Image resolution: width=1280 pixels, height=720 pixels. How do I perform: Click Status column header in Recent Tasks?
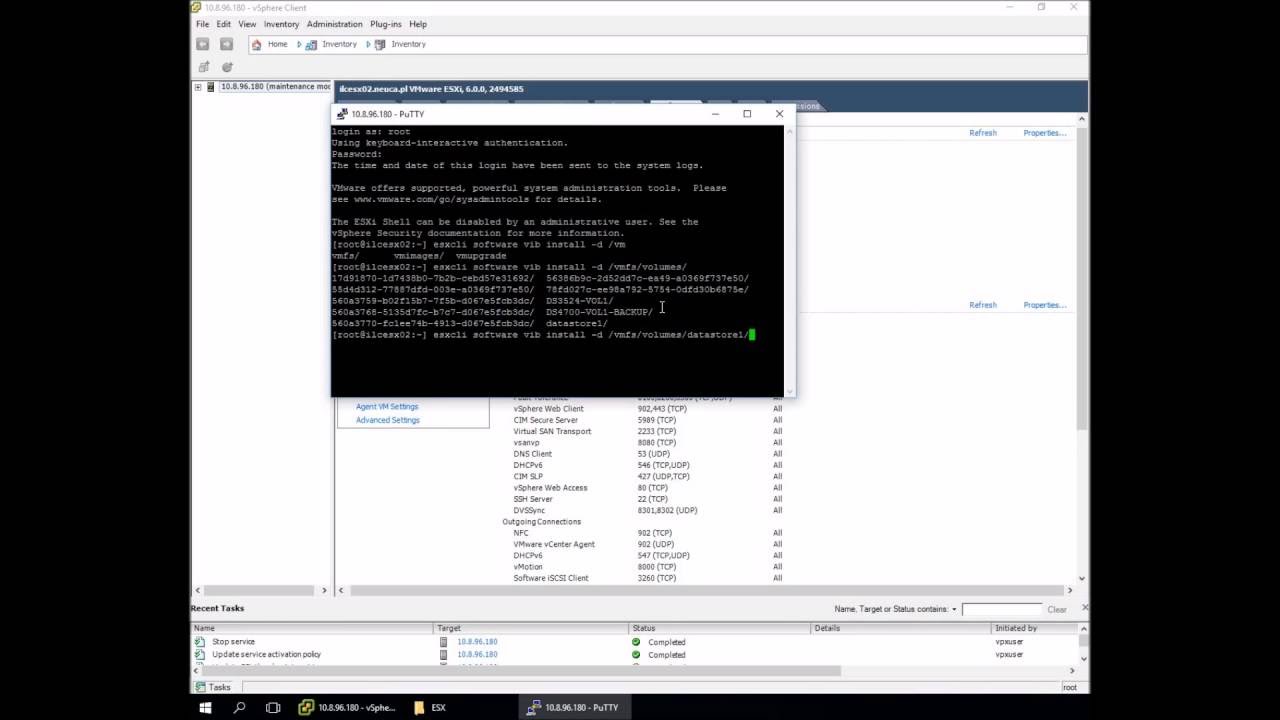click(x=720, y=628)
